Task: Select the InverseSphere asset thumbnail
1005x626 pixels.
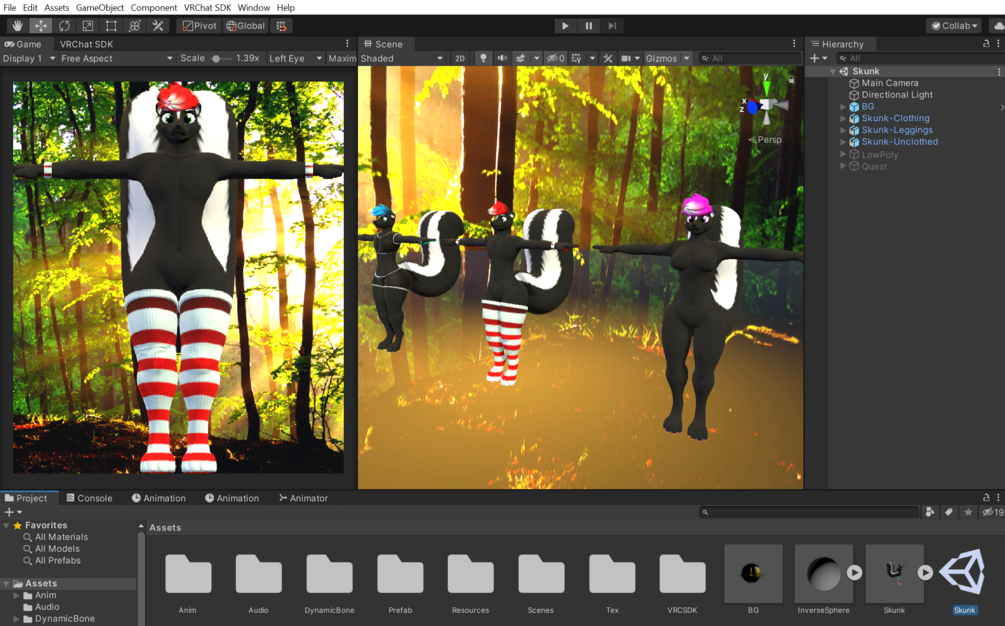Action: pos(824,573)
